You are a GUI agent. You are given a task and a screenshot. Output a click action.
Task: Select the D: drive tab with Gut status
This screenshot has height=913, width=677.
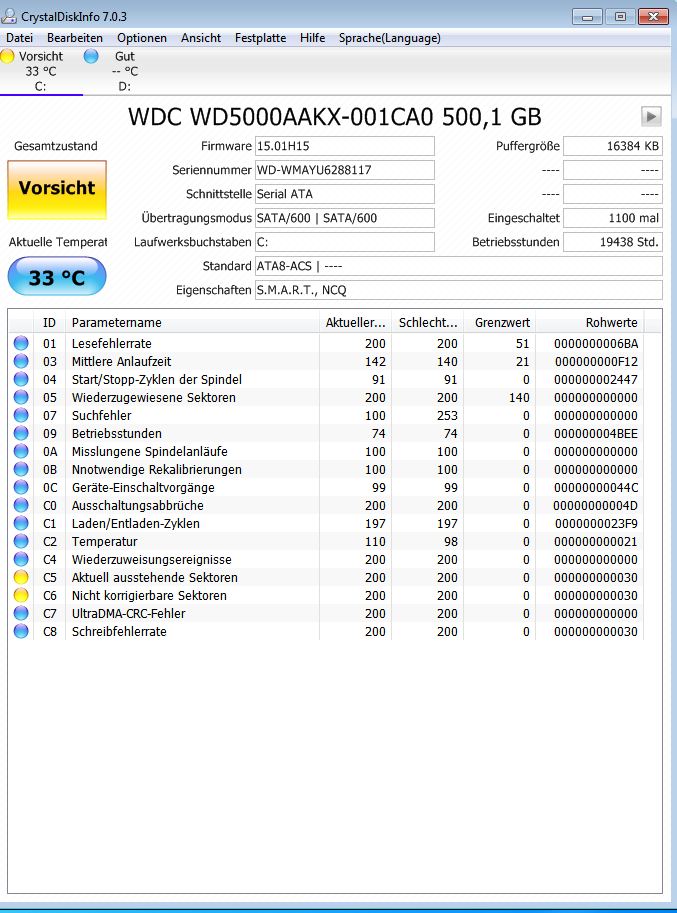pos(125,71)
